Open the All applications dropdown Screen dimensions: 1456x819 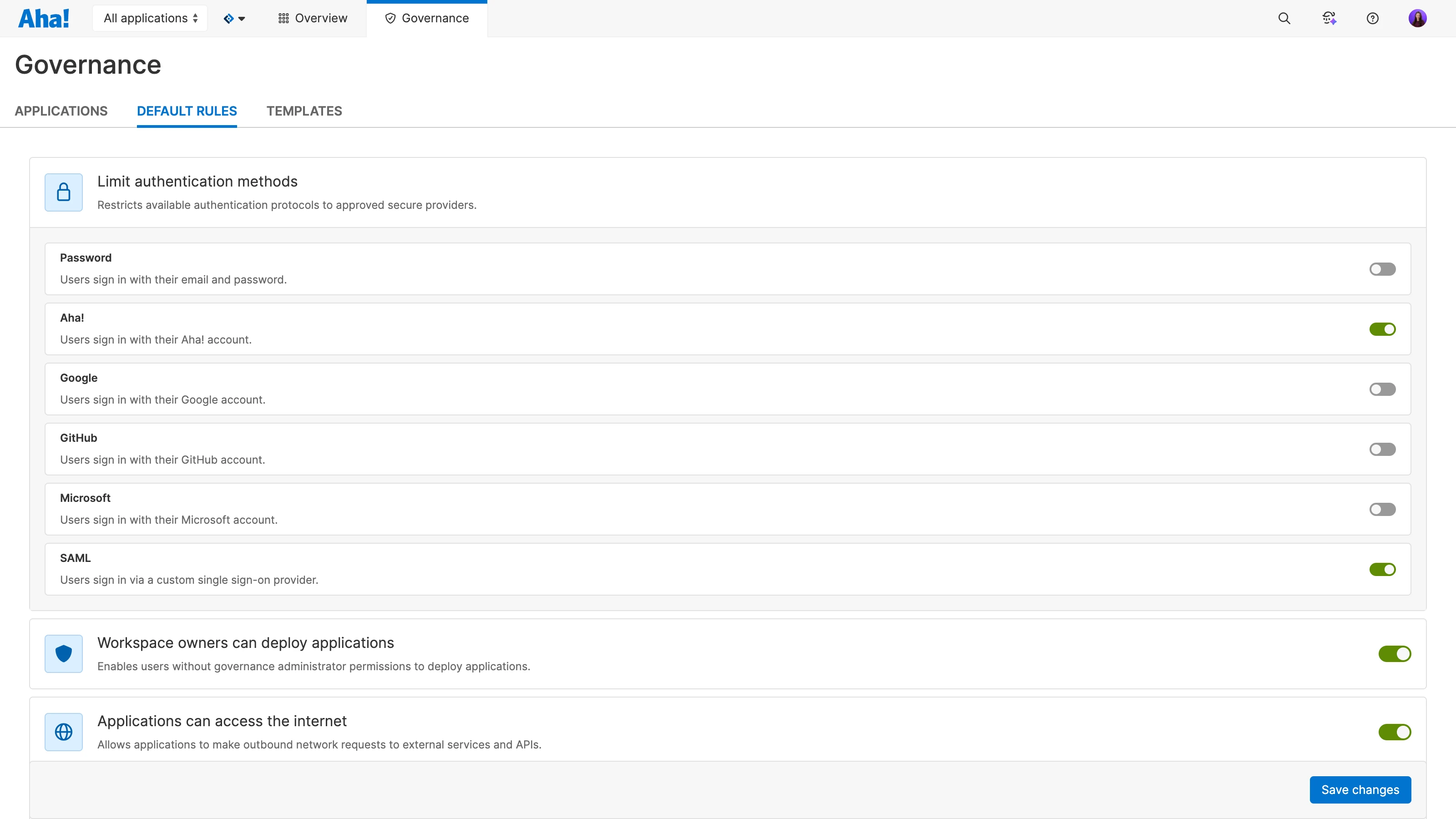pos(150,18)
